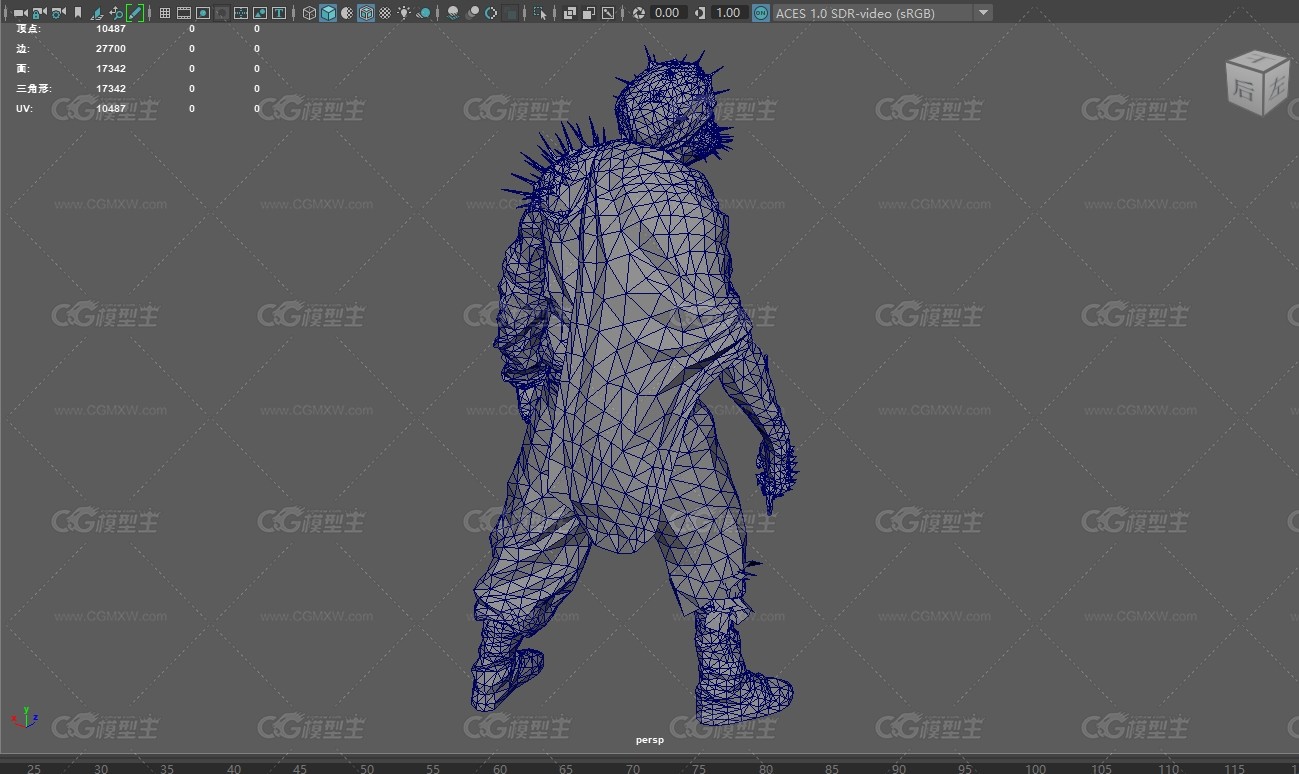Viewport: 1299px width, 774px height.
Task: Click the persp camera label
Action: (649, 740)
